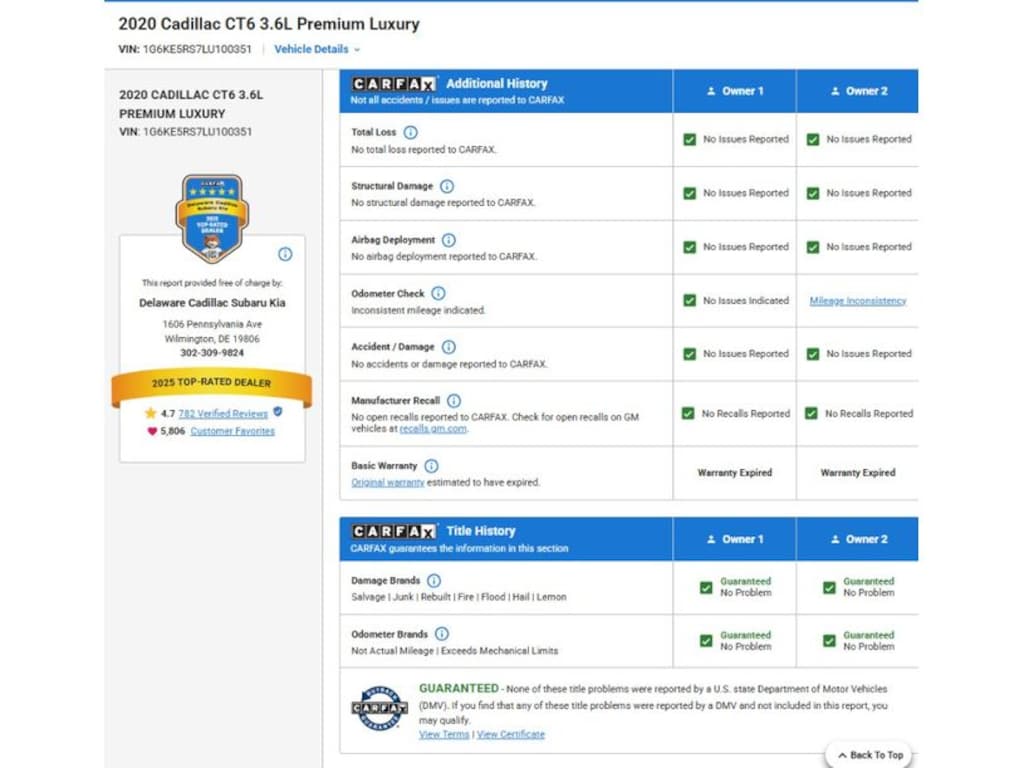The width and height of the screenshot is (1024, 768).
Task: Select Owner 2 column in Title History
Action: [857, 539]
